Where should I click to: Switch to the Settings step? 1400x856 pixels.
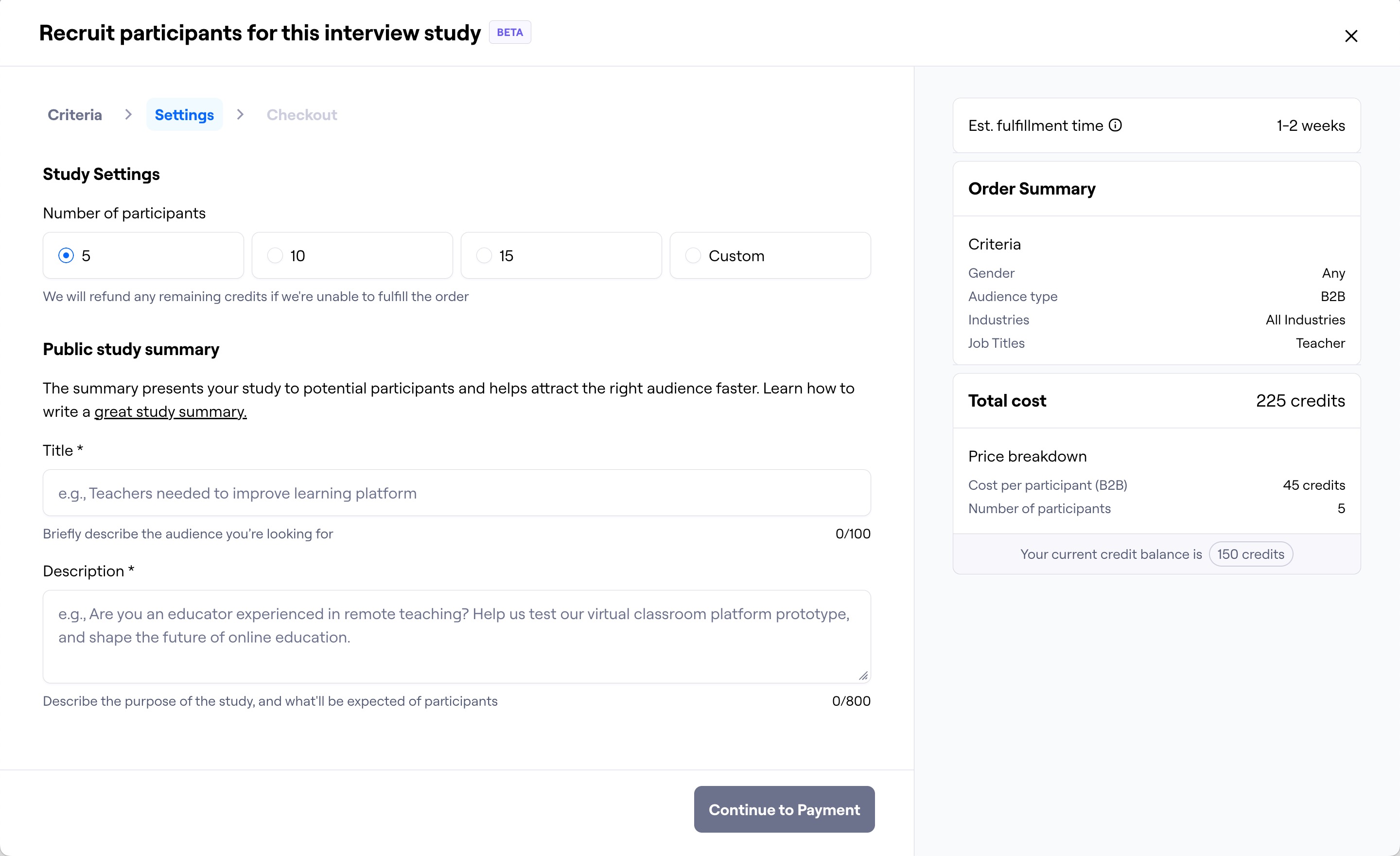pos(184,114)
